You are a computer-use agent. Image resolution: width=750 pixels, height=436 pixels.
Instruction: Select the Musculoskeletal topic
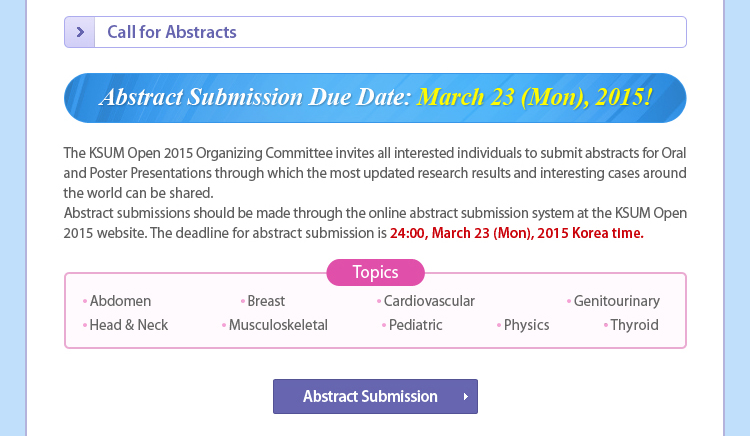(x=278, y=325)
